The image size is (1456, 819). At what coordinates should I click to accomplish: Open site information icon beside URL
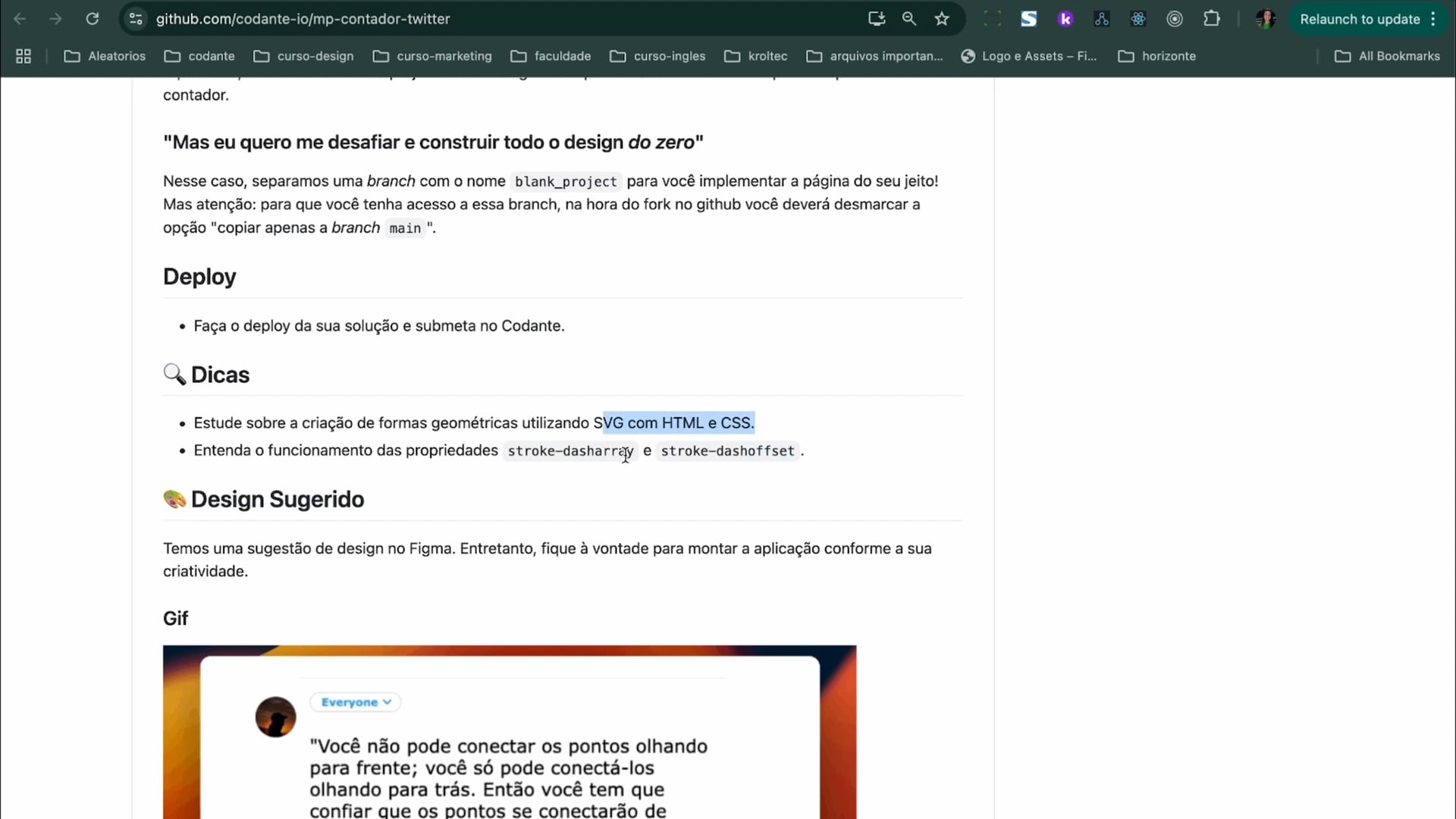tap(136, 19)
